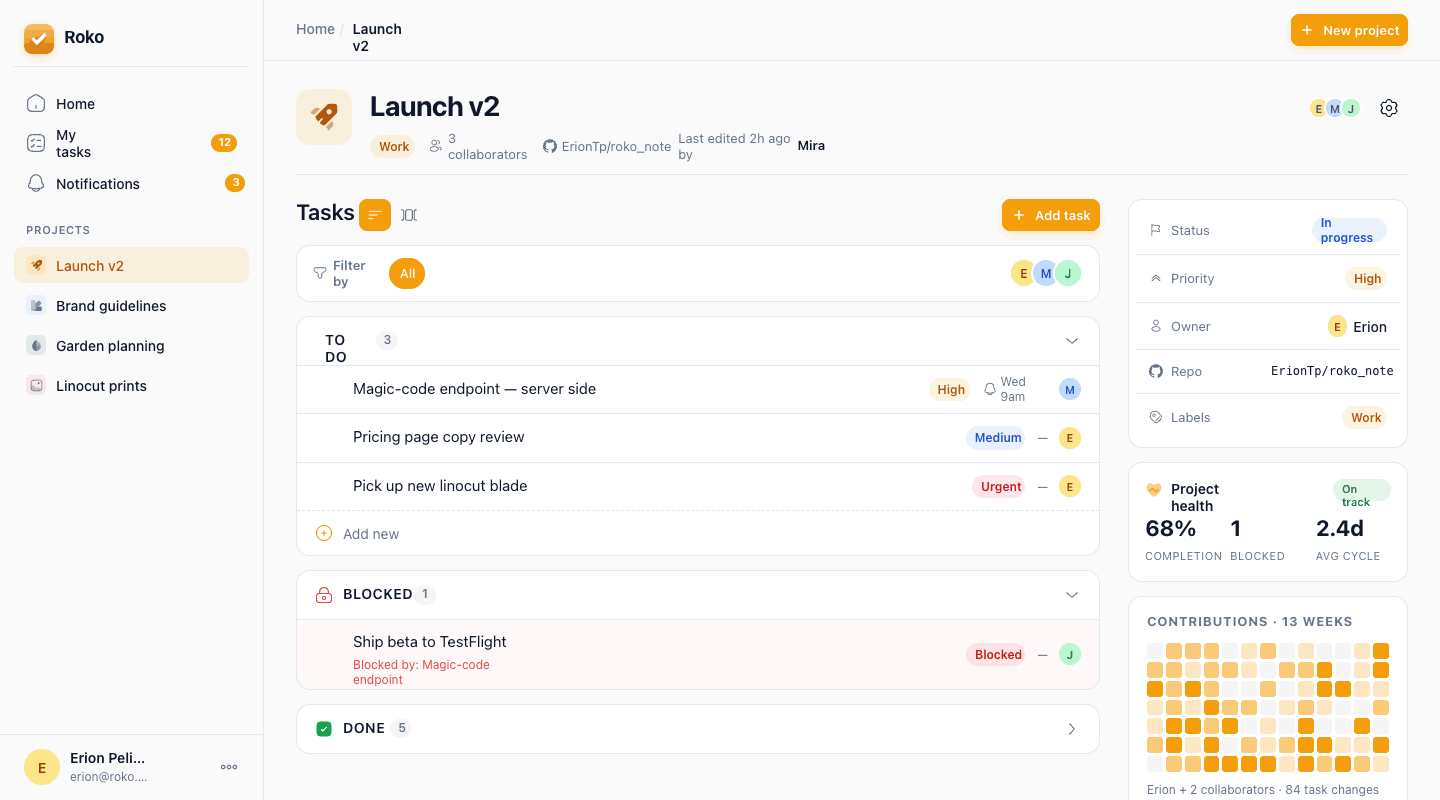Open High priority badge on Magic-code task
1440x800 pixels.
point(950,390)
